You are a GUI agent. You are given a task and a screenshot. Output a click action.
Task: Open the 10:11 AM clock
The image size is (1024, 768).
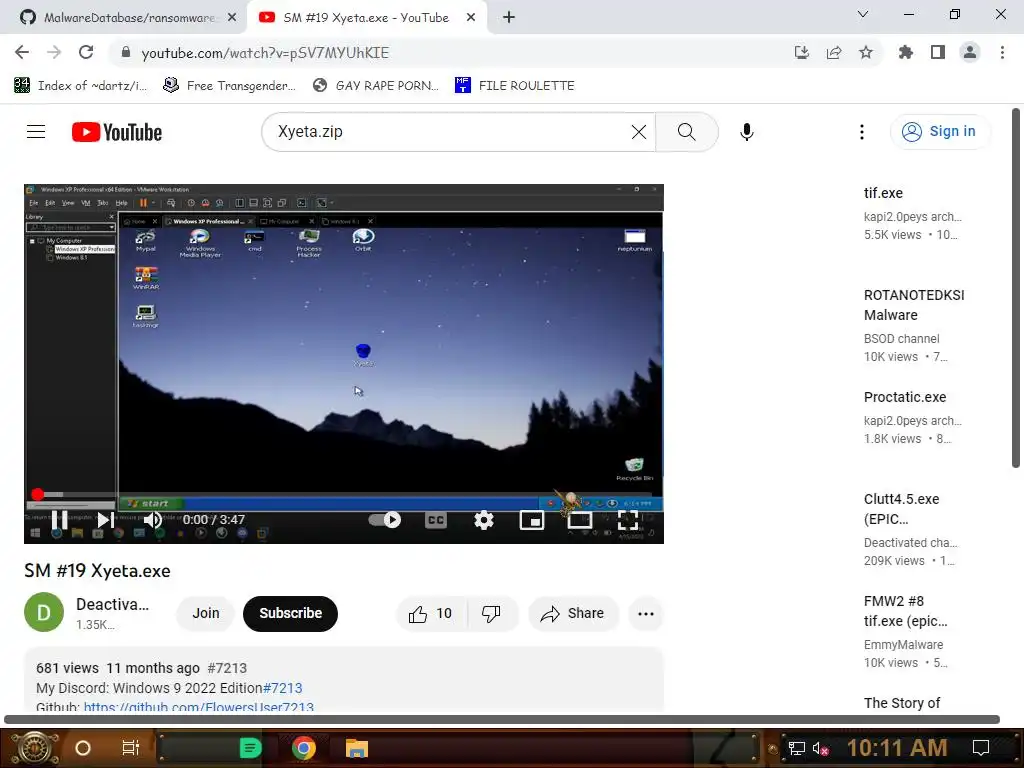click(897, 748)
